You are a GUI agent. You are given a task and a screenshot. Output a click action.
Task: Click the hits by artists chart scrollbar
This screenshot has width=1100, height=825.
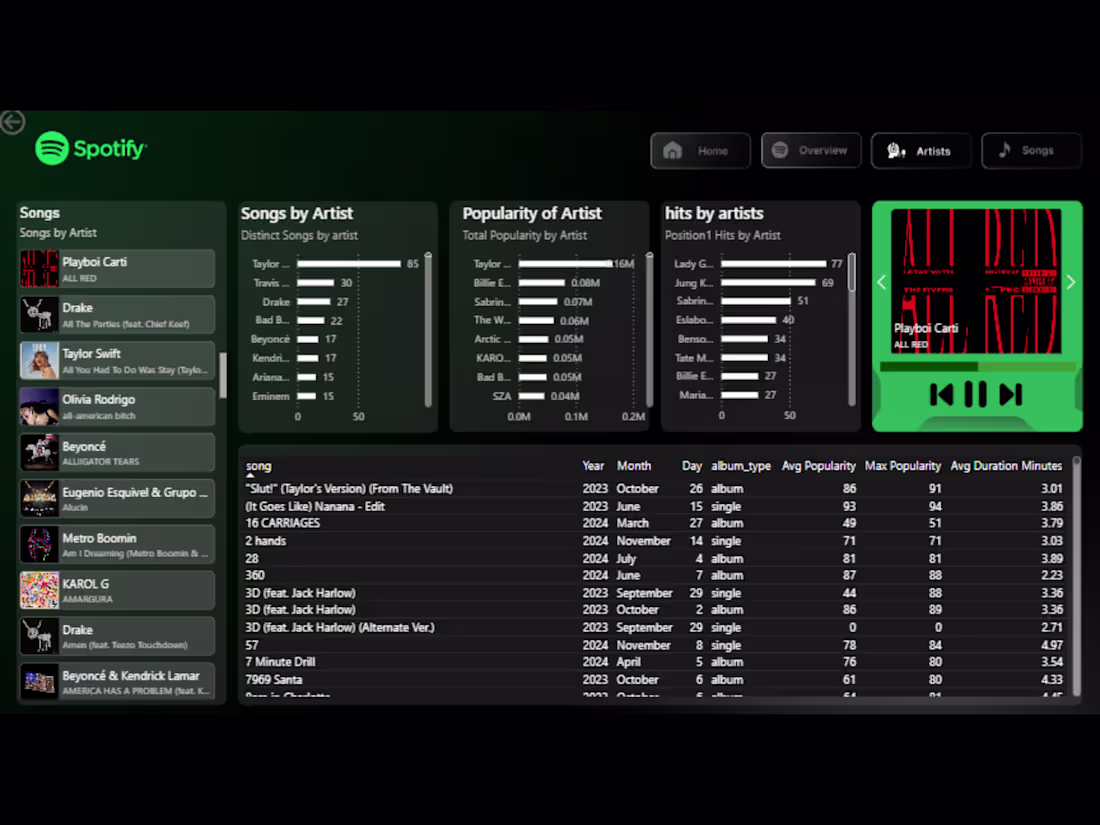[852, 272]
